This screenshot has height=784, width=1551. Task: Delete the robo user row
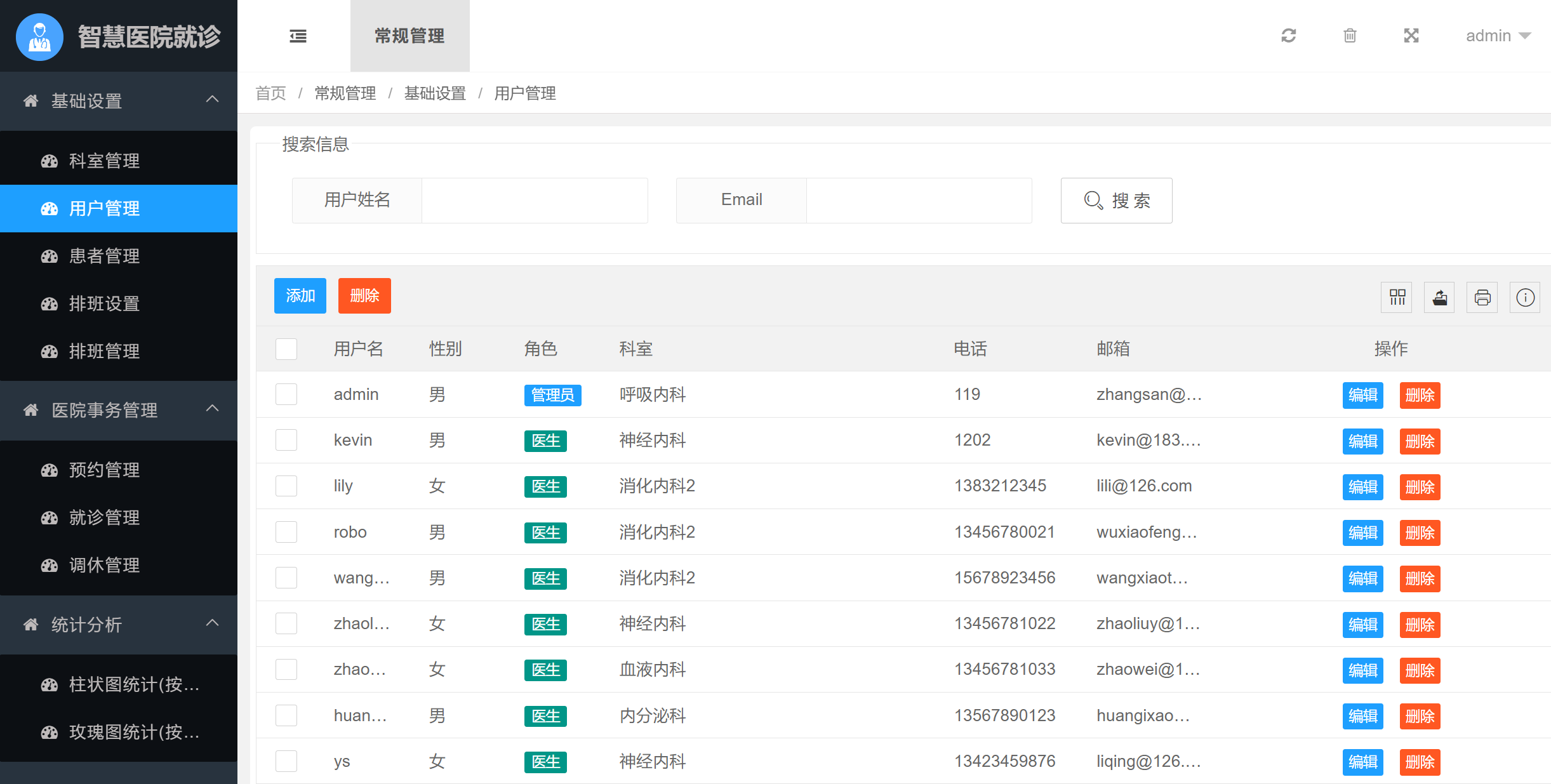tap(1420, 533)
